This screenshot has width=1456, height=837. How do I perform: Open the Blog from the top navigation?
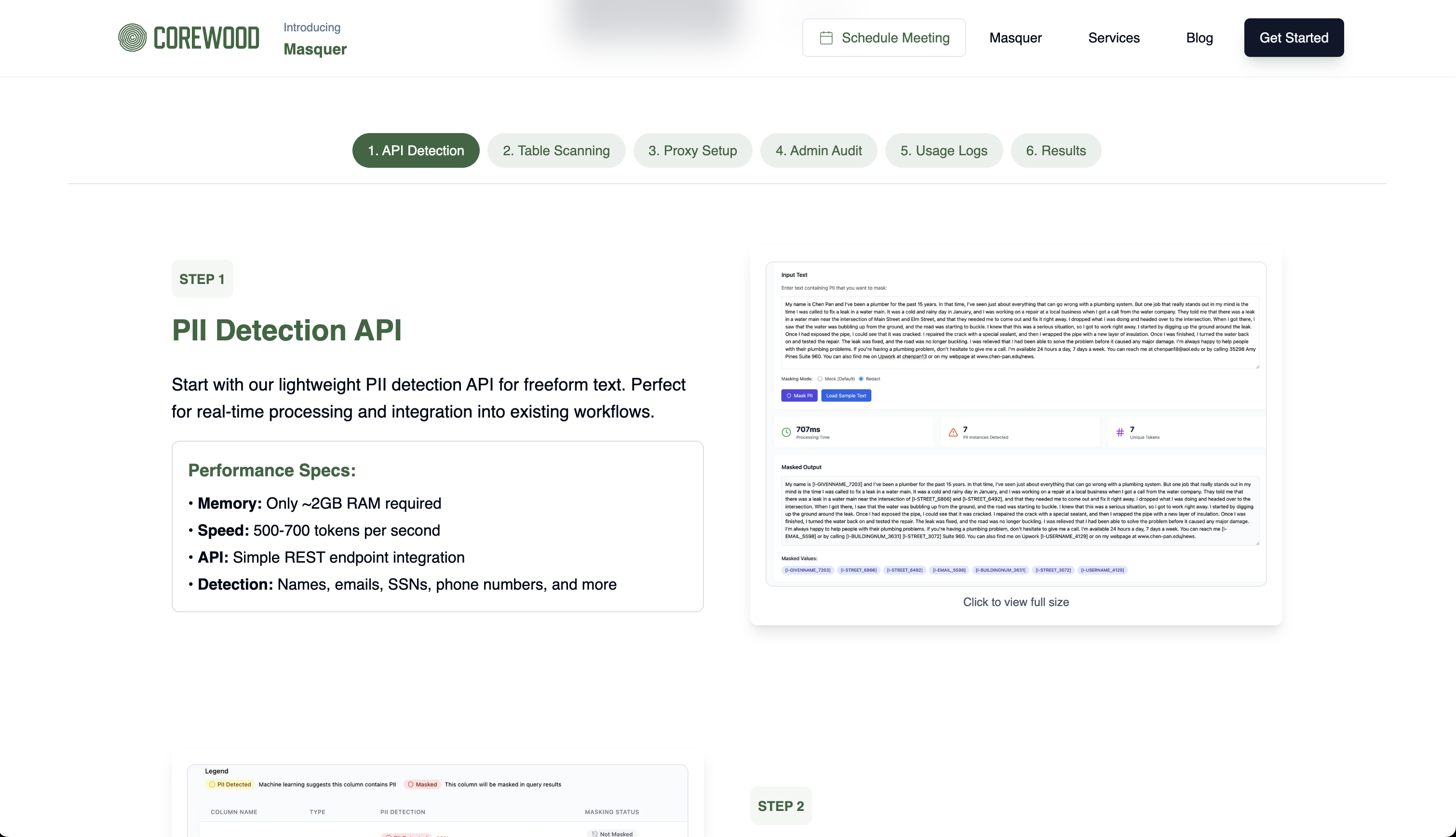1199,38
